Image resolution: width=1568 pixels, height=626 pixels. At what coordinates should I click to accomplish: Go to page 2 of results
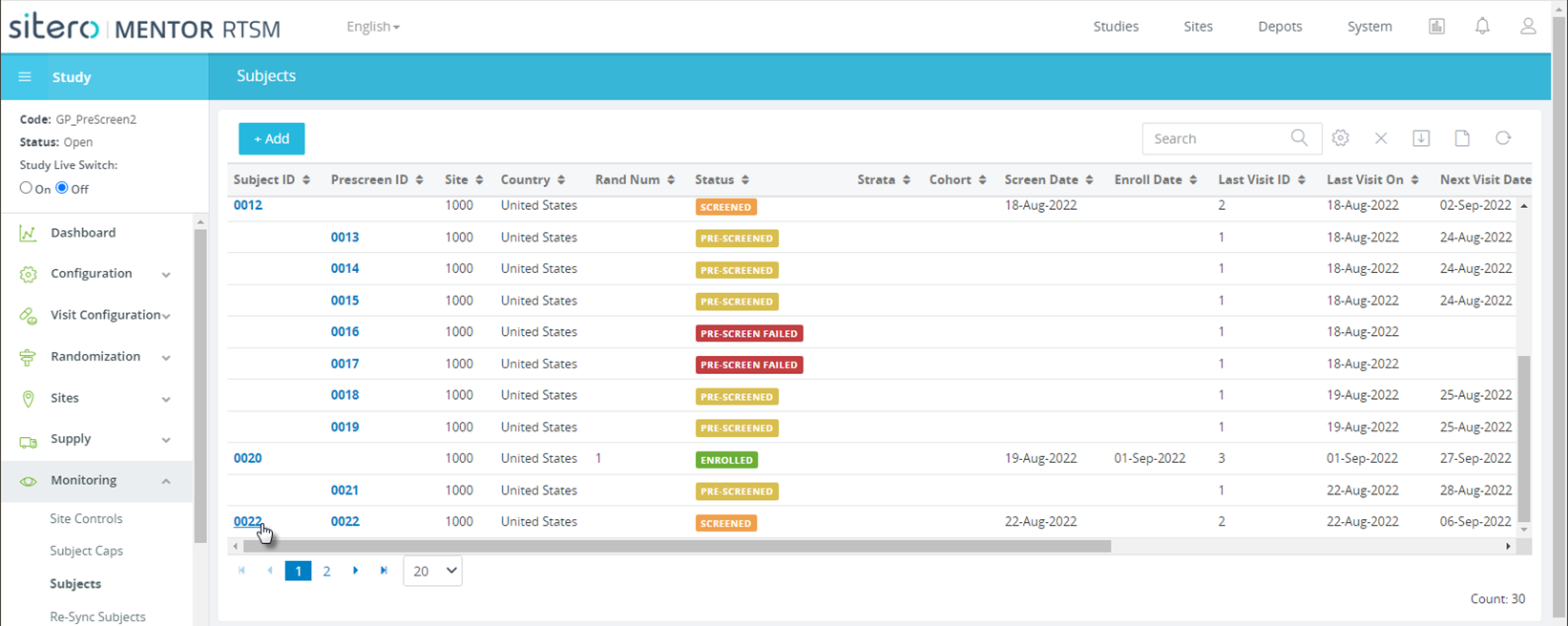point(326,572)
